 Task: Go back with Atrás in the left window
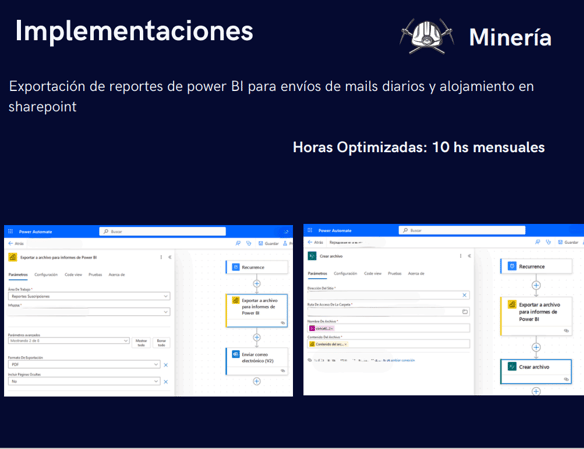point(16,243)
